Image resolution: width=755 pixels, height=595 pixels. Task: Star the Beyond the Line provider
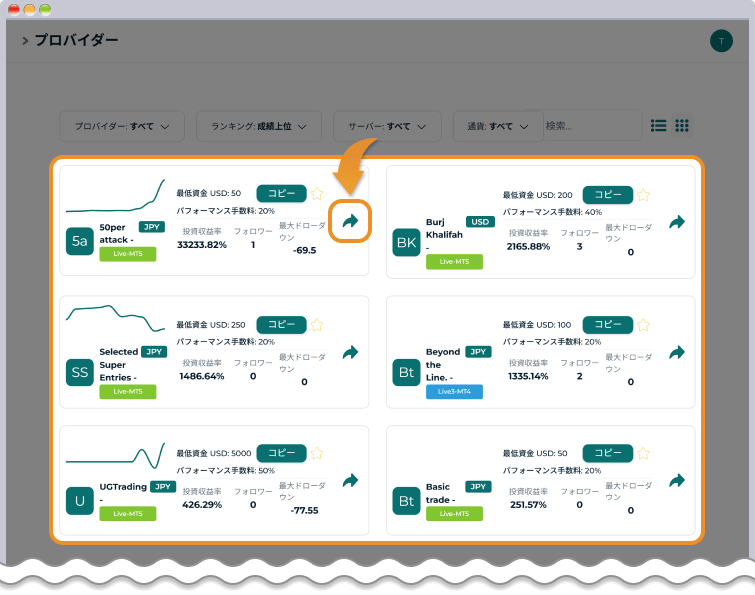(643, 325)
